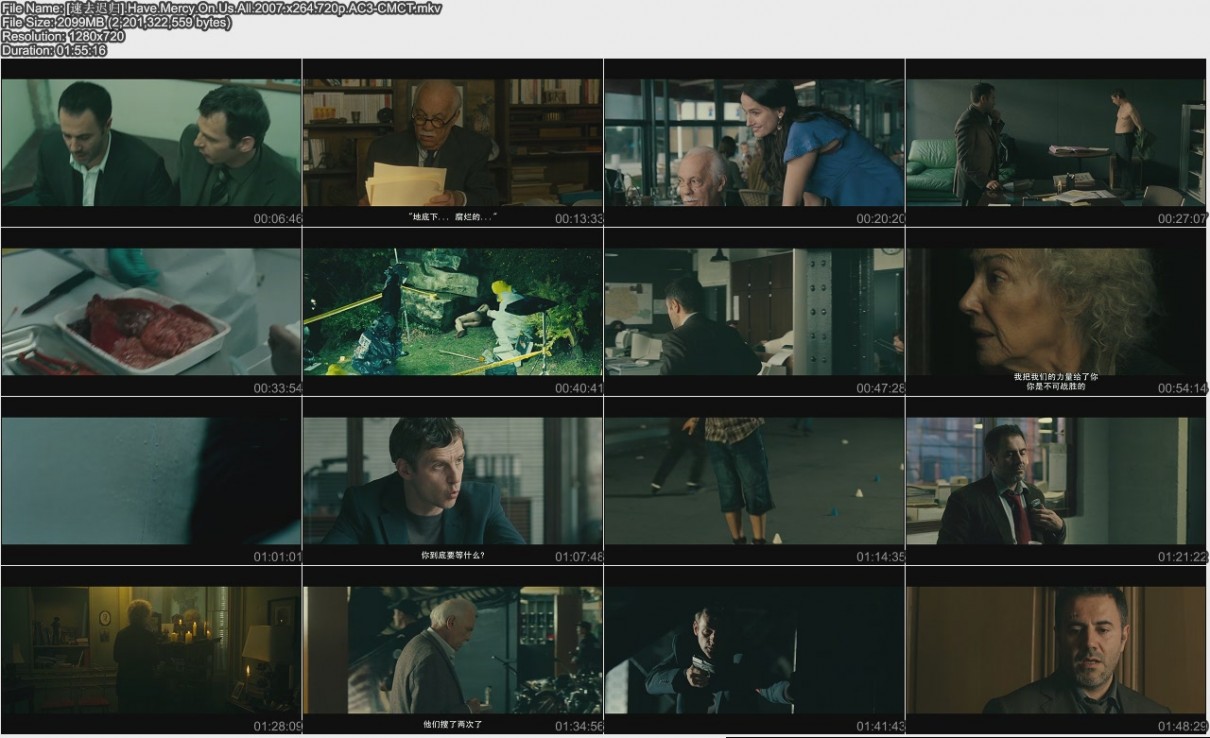Click timestamp label 01:48:29

point(1182,726)
